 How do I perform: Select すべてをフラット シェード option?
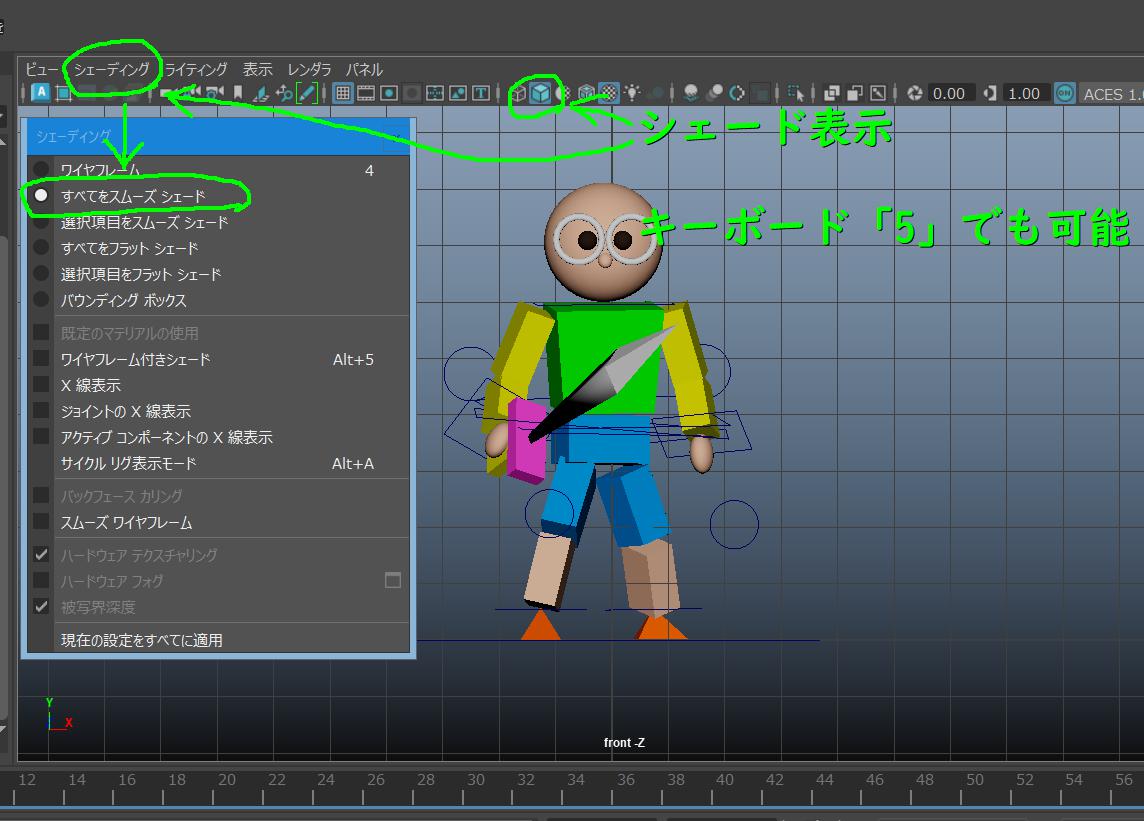42,248
